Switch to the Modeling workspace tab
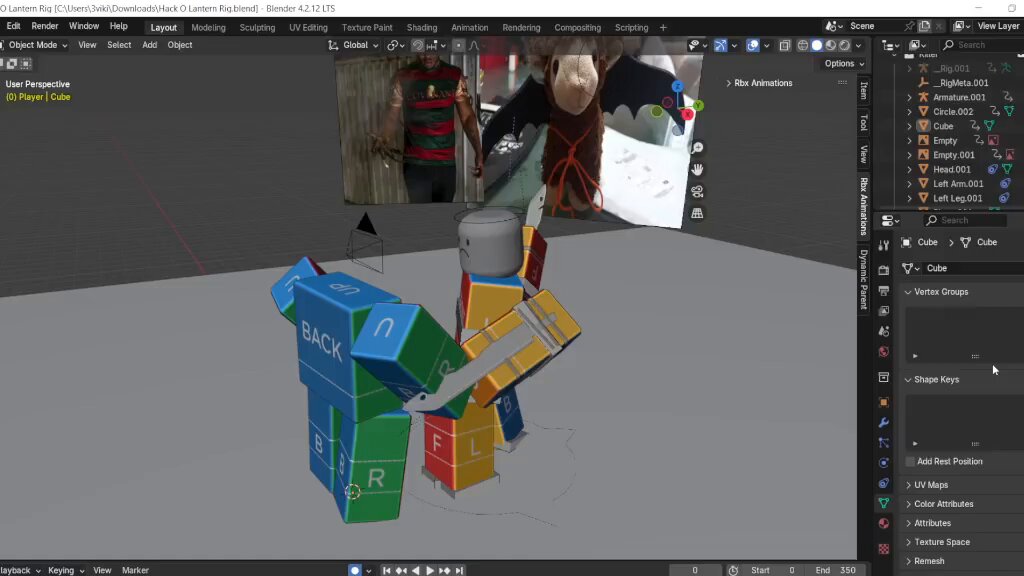The width and height of the screenshot is (1024, 576). tap(208, 27)
